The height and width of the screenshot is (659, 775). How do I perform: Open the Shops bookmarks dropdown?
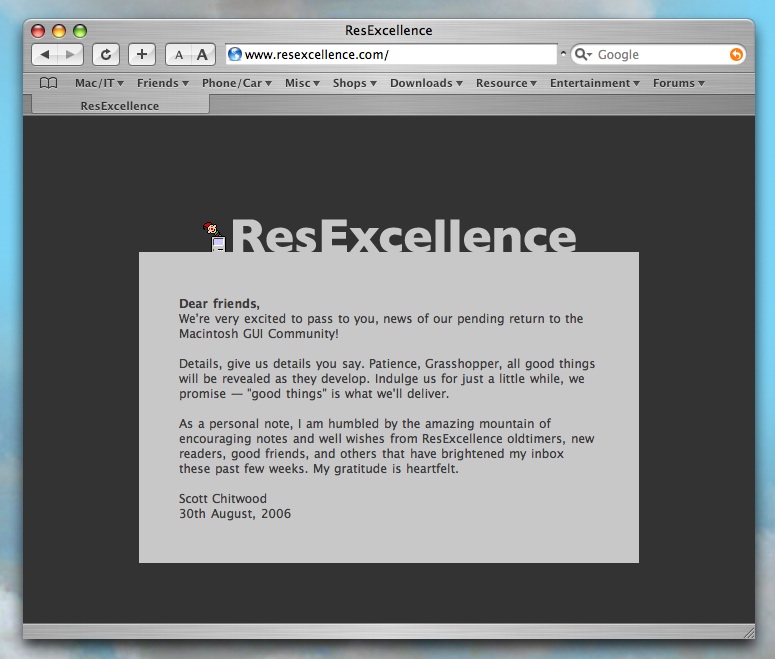[x=354, y=83]
